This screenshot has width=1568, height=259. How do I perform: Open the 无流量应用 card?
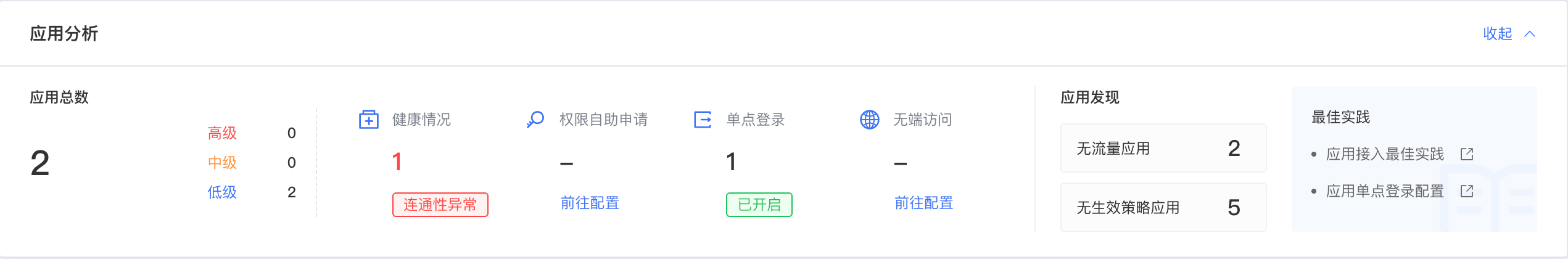click(x=1163, y=148)
